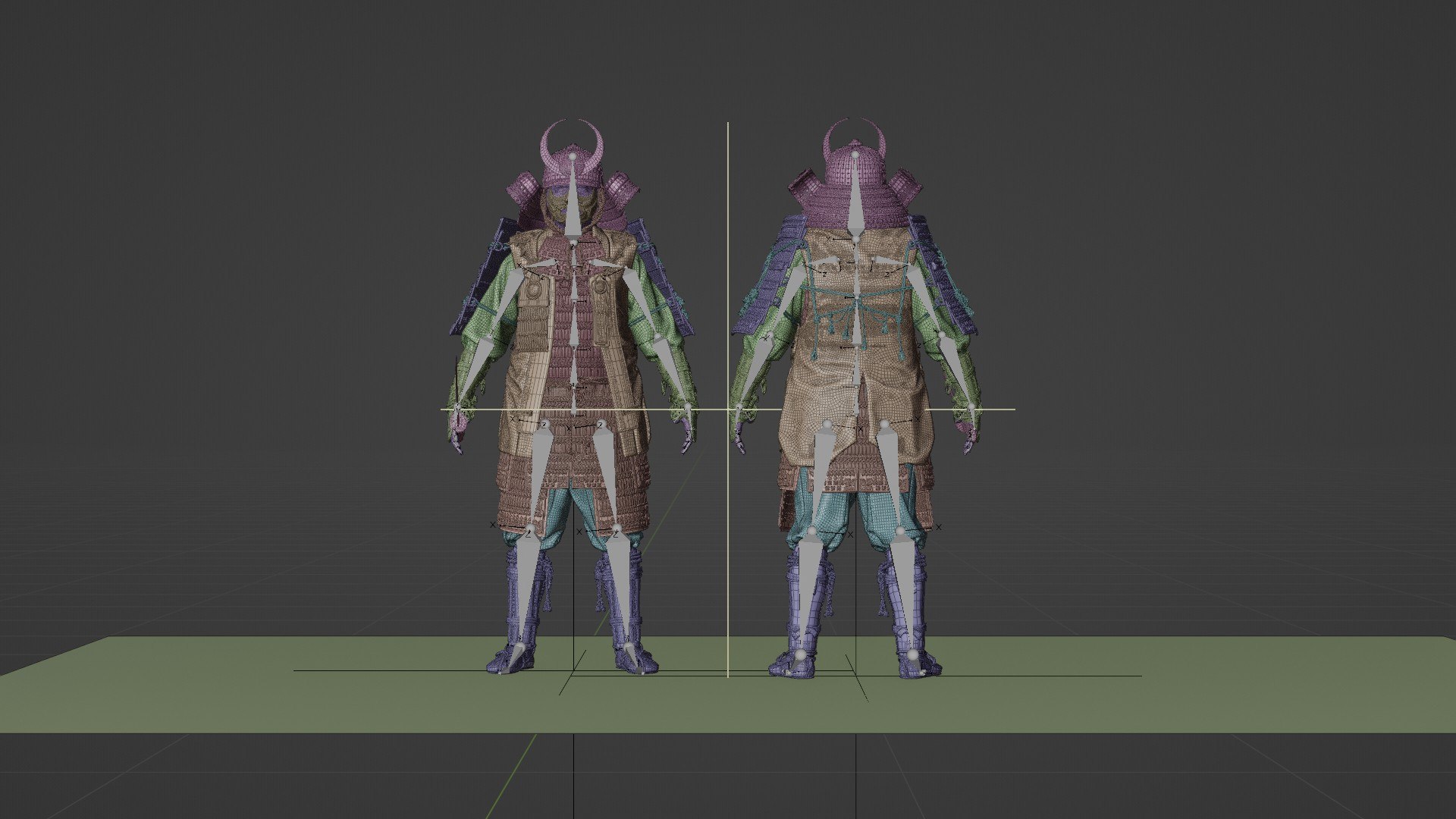Select the green ground plane
1456x819 pixels.
[x=728, y=705]
